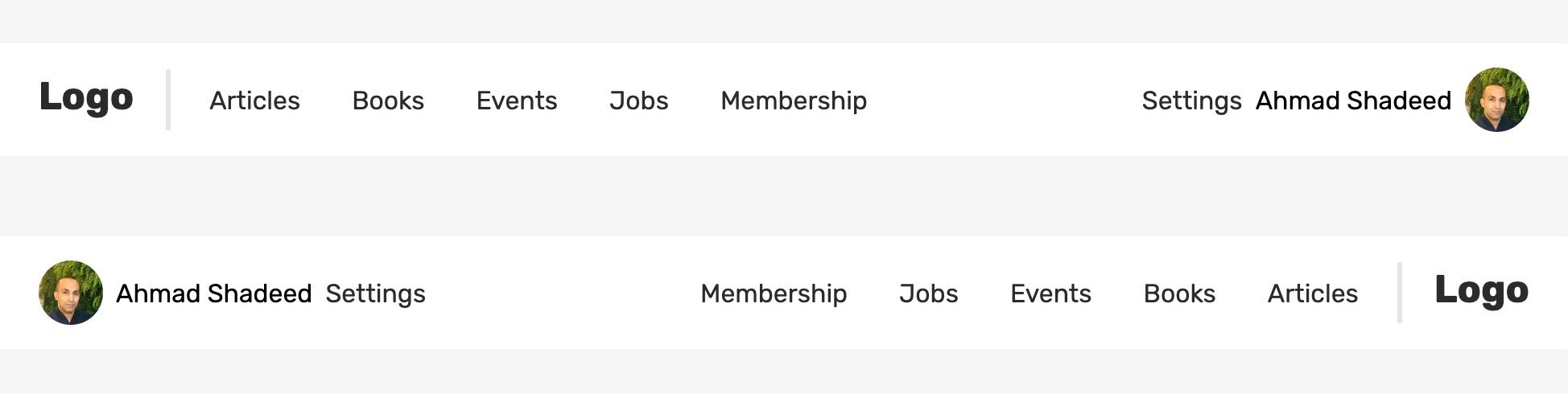The image size is (1568, 394).
Task: Open Membership in the top navbar
Action: pos(794,101)
